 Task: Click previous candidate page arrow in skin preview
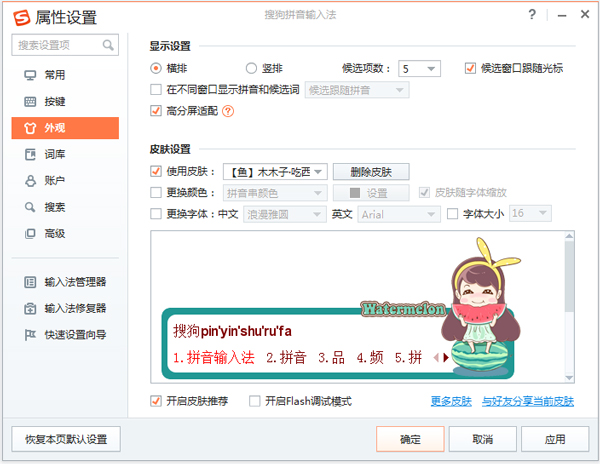(436, 358)
